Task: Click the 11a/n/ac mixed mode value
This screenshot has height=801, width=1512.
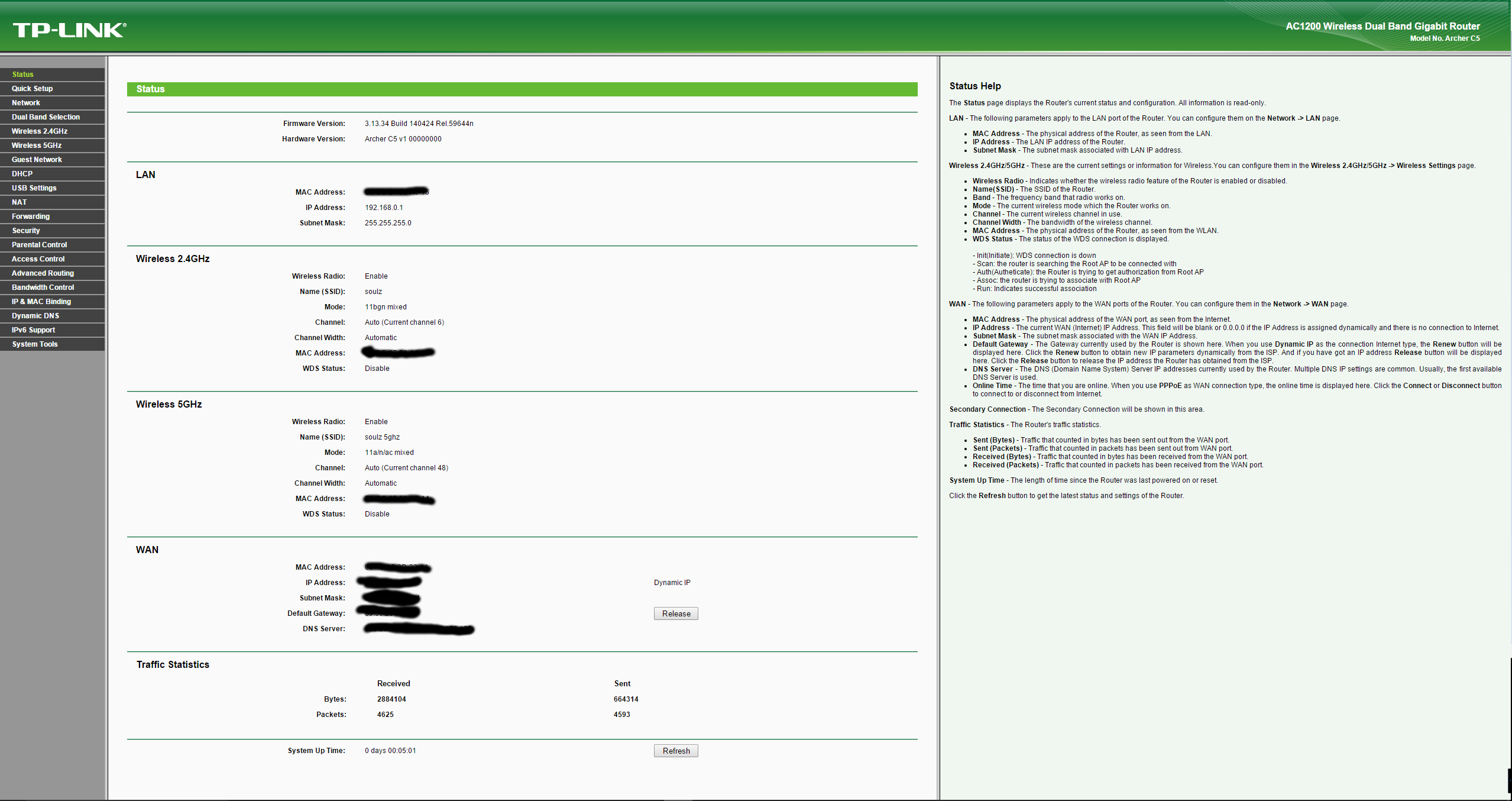Action: coord(389,453)
